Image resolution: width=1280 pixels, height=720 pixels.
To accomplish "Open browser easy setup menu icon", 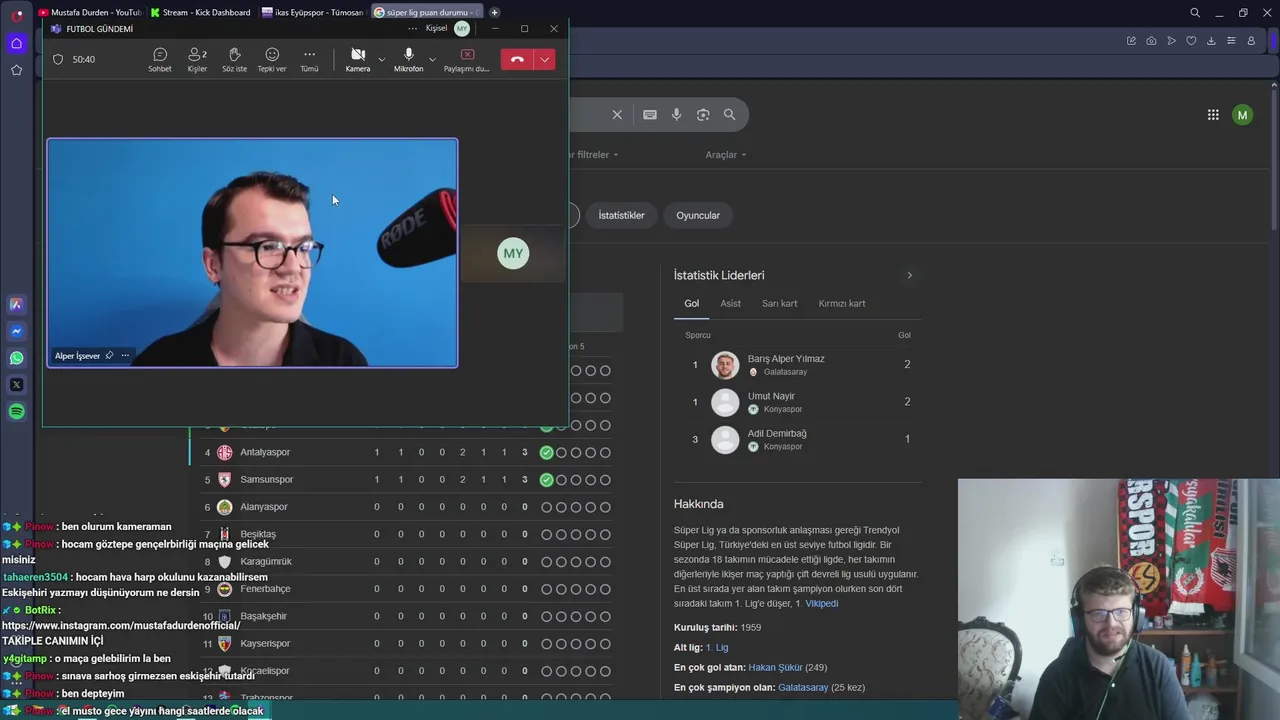I will click(x=1231, y=41).
